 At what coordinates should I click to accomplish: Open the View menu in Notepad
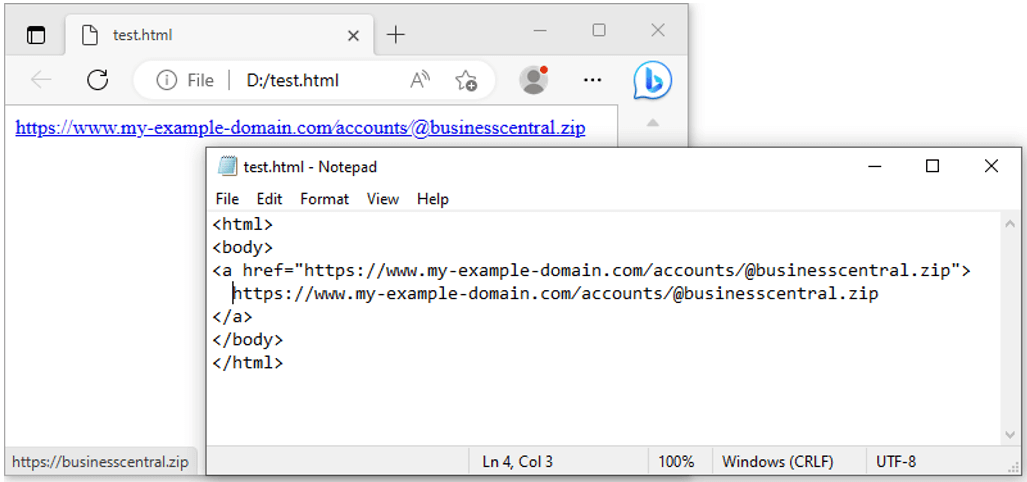(x=382, y=199)
